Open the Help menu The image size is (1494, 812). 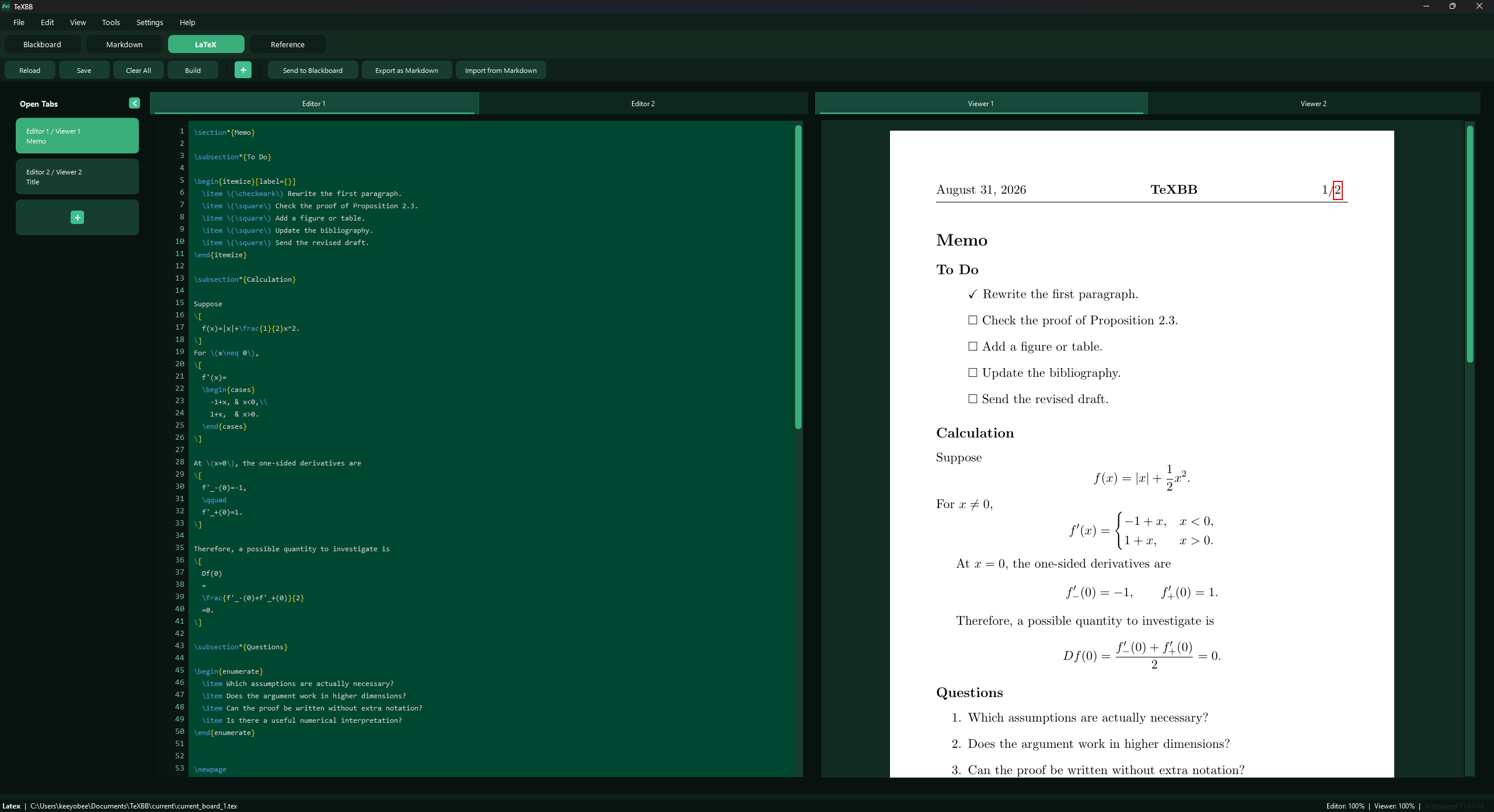pyautogui.click(x=187, y=22)
